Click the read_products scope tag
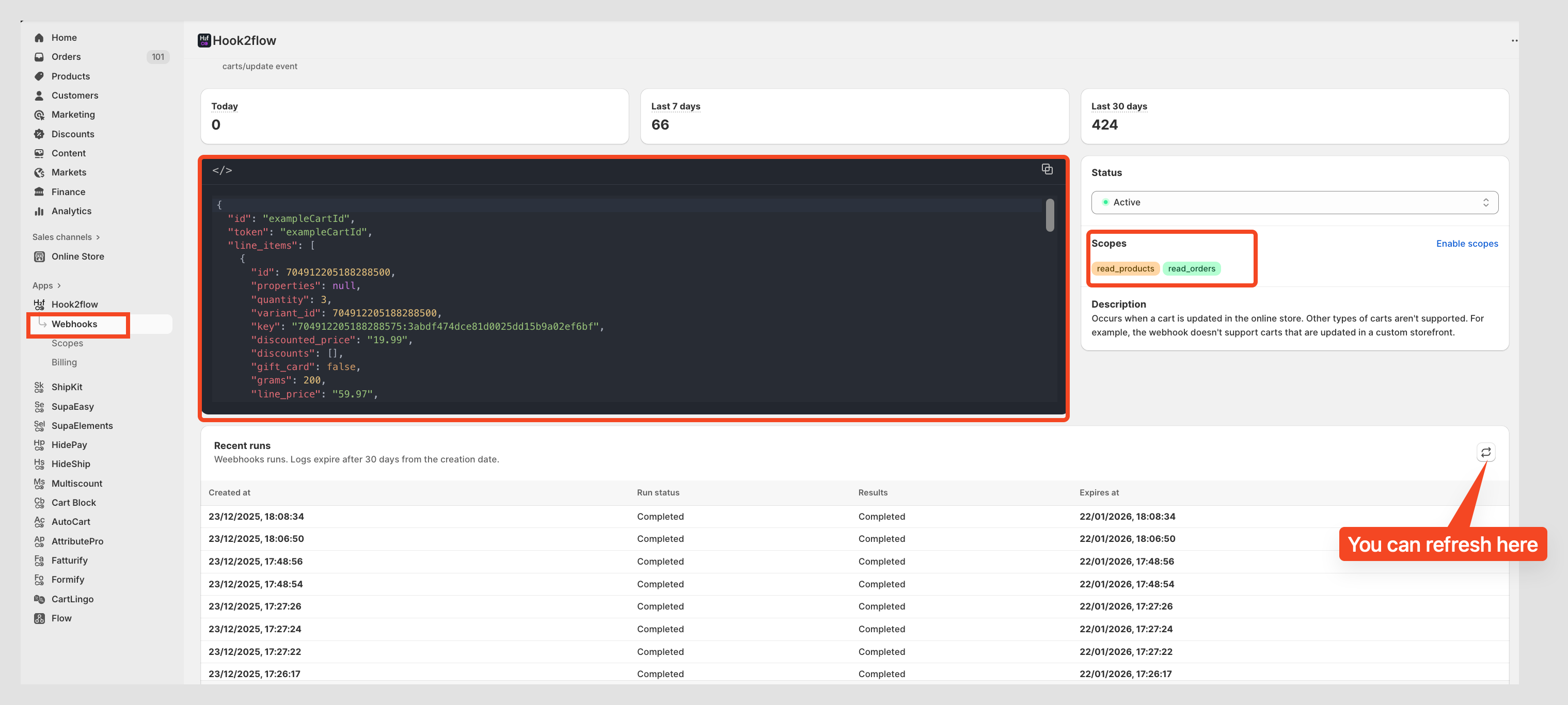1568x705 pixels. 1125,268
